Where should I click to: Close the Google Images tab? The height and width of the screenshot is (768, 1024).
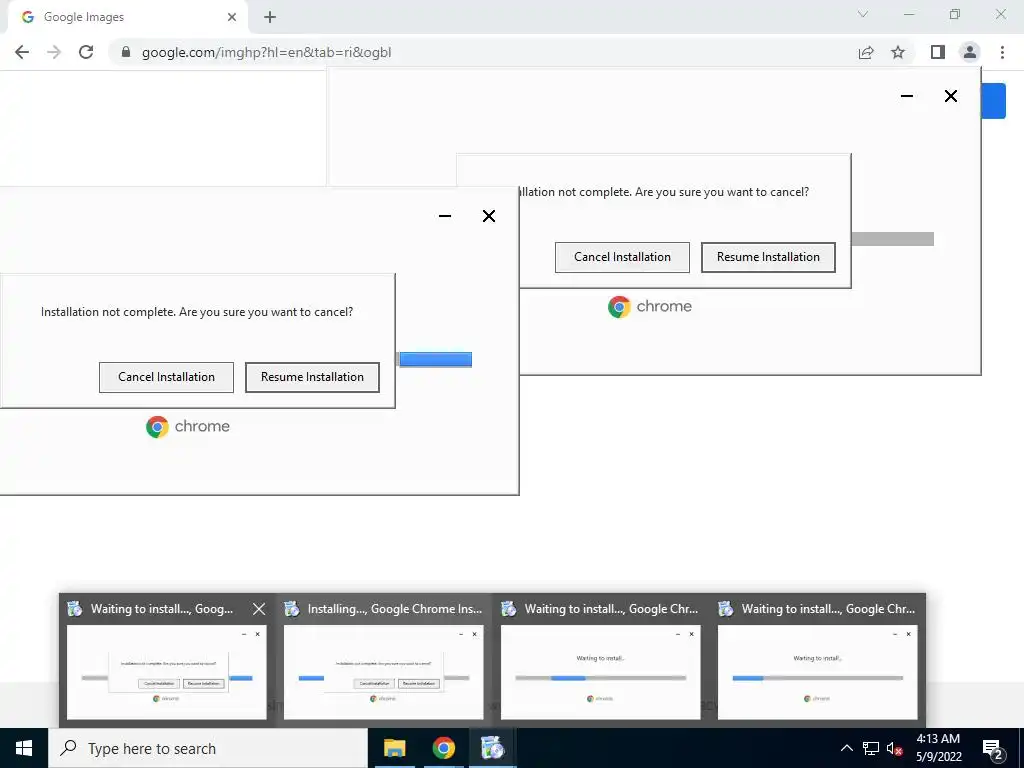pos(232,17)
